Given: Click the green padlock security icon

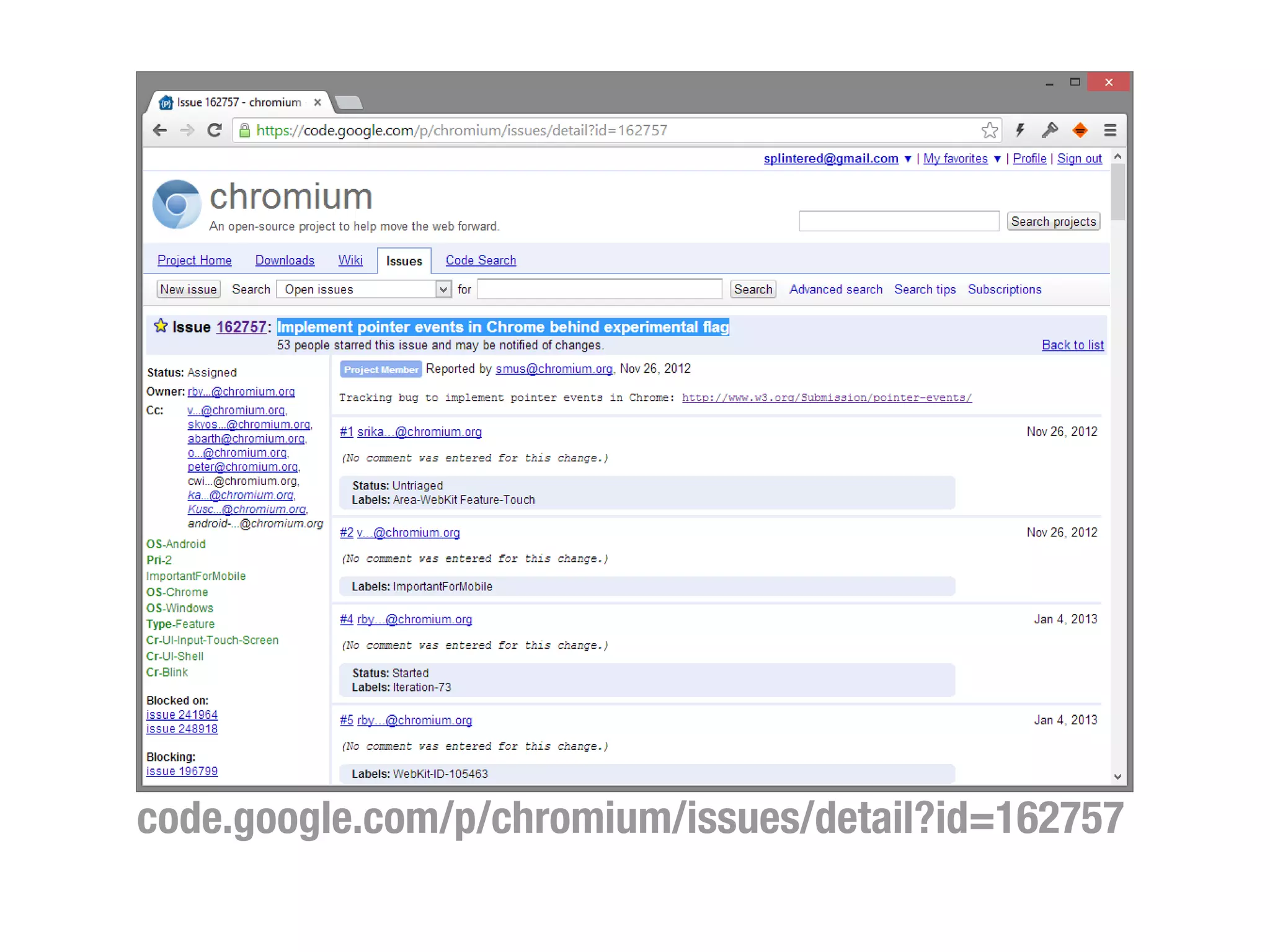Looking at the screenshot, I should (x=245, y=130).
